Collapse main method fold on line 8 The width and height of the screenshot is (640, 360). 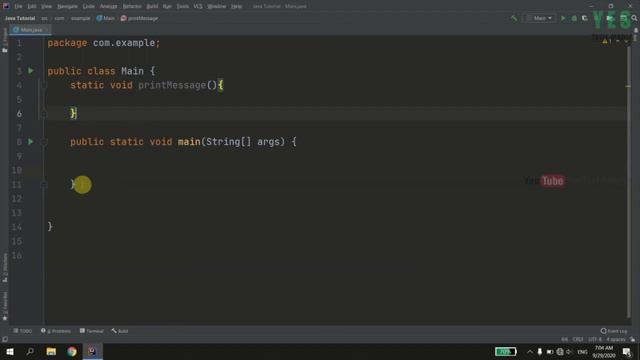[44, 142]
